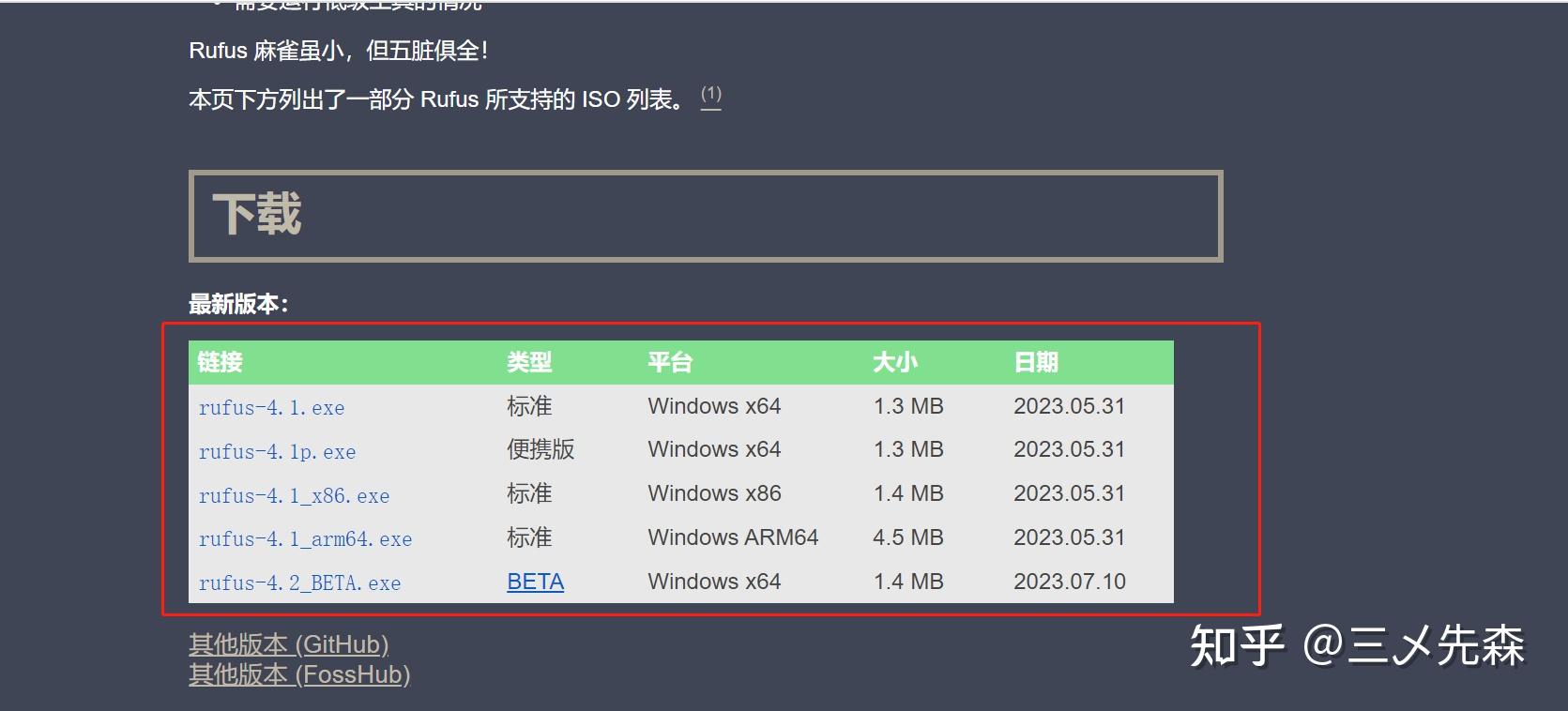This screenshot has height=711, width=1568.
Task: Click the 2023.07.10 date cell
Action: click(1071, 582)
